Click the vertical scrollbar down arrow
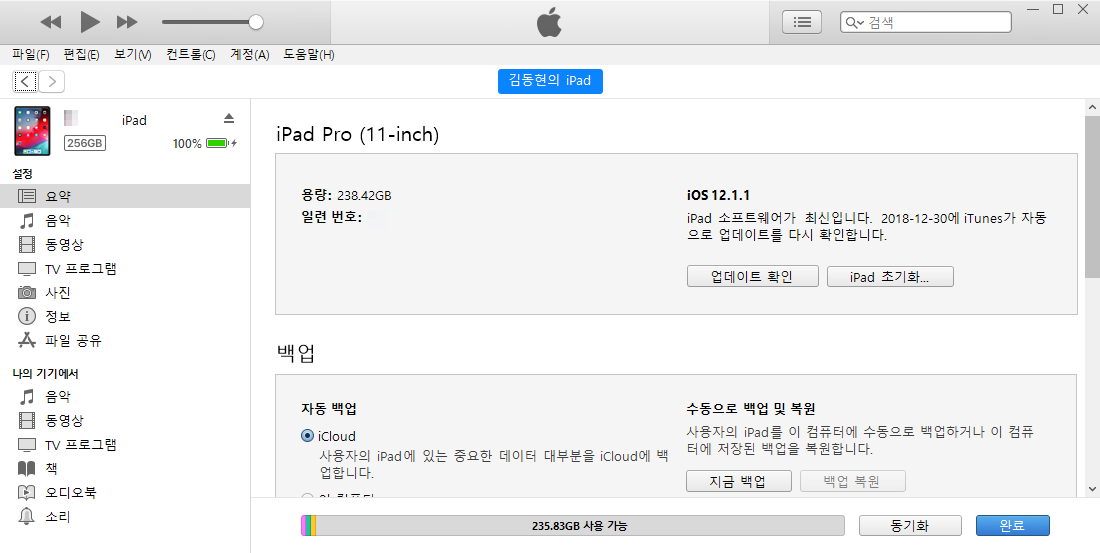 coord(1092,489)
